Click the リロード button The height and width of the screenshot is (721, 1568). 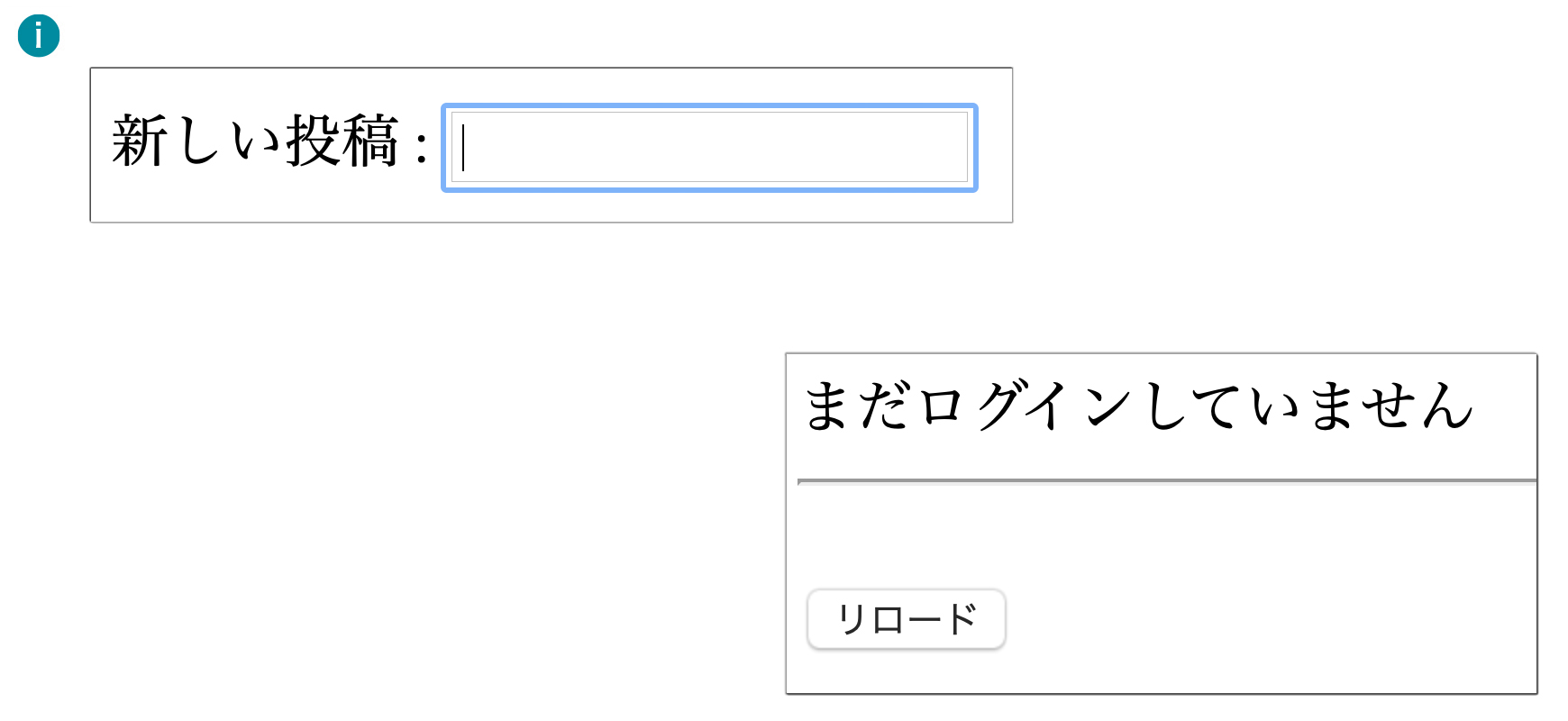[x=906, y=619]
